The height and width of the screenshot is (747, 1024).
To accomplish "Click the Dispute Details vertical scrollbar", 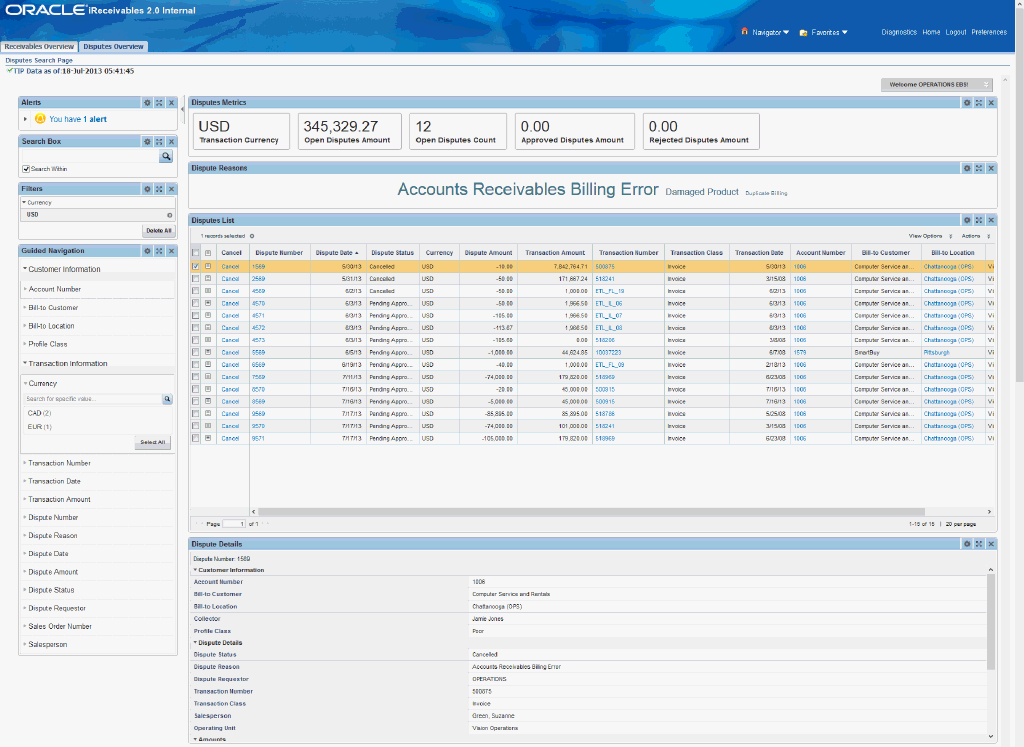I will pyautogui.click(x=991, y=620).
